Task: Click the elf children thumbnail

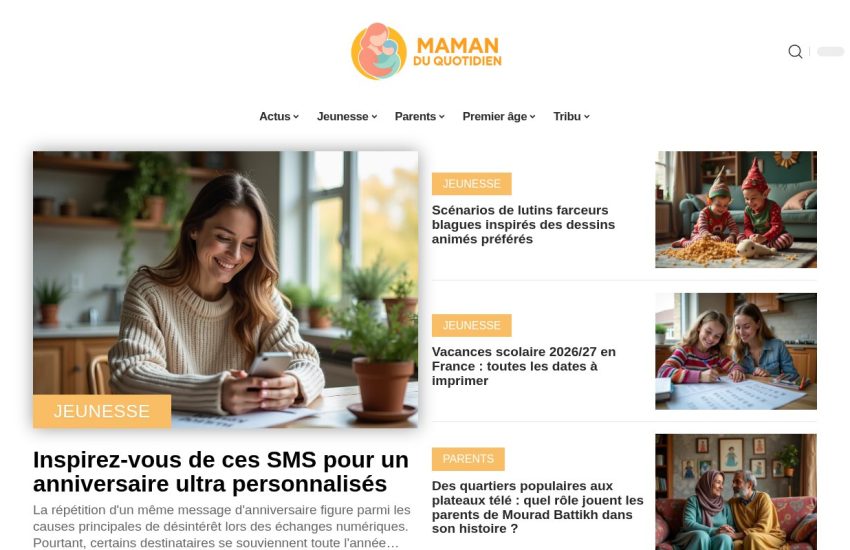Action: 736,209
